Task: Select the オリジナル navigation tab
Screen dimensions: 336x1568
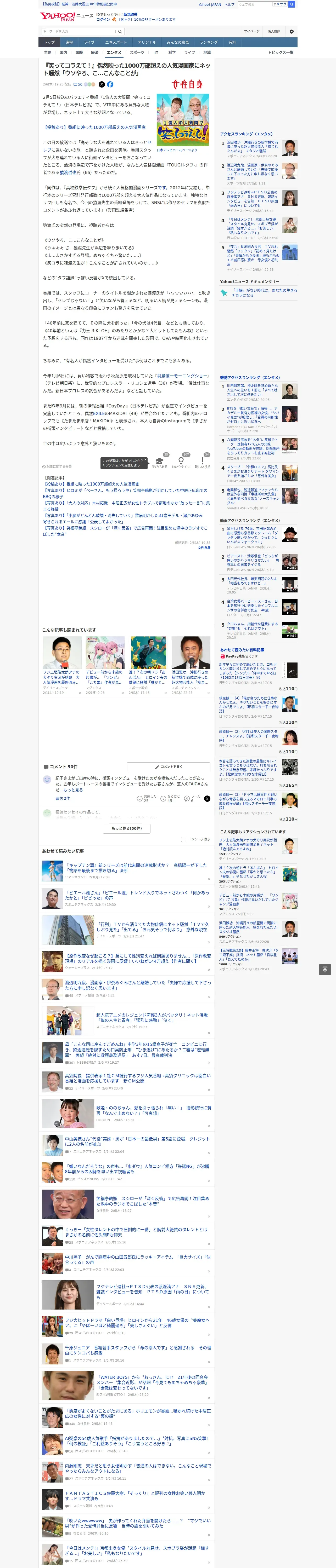Action: pos(147,43)
